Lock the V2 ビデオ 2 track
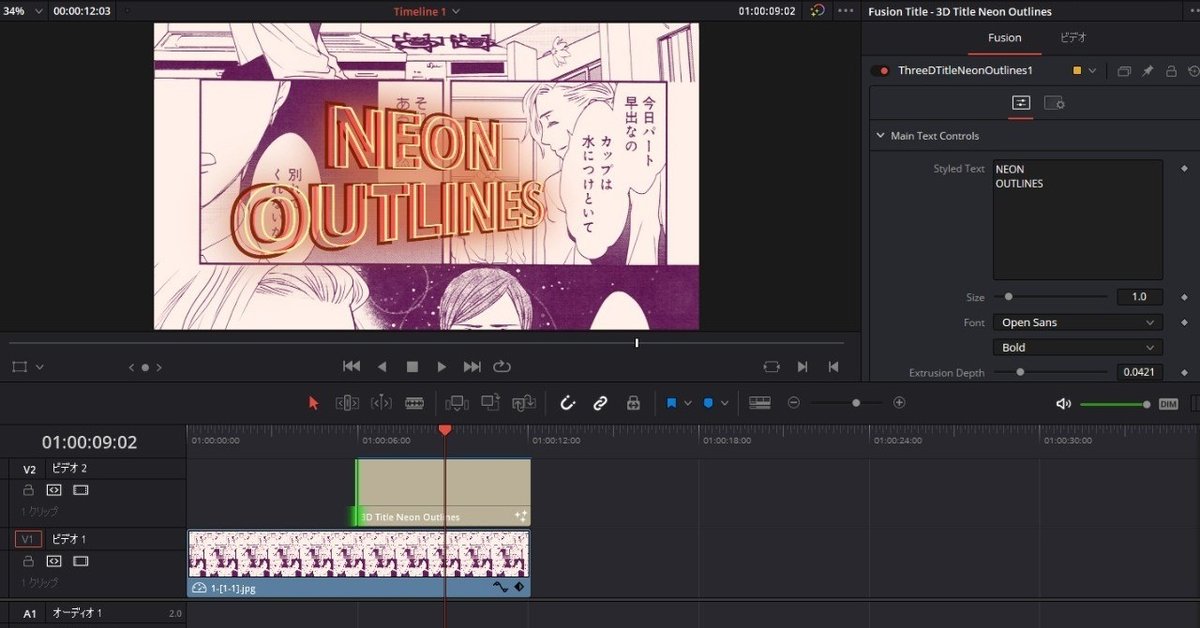 coord(28,490)
